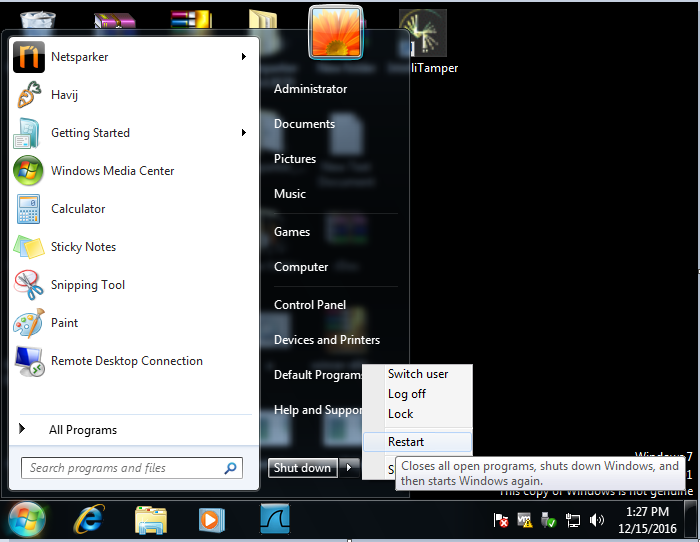Open Music library link
Viewport: 700px width, 542px height.
click(290, 194)
